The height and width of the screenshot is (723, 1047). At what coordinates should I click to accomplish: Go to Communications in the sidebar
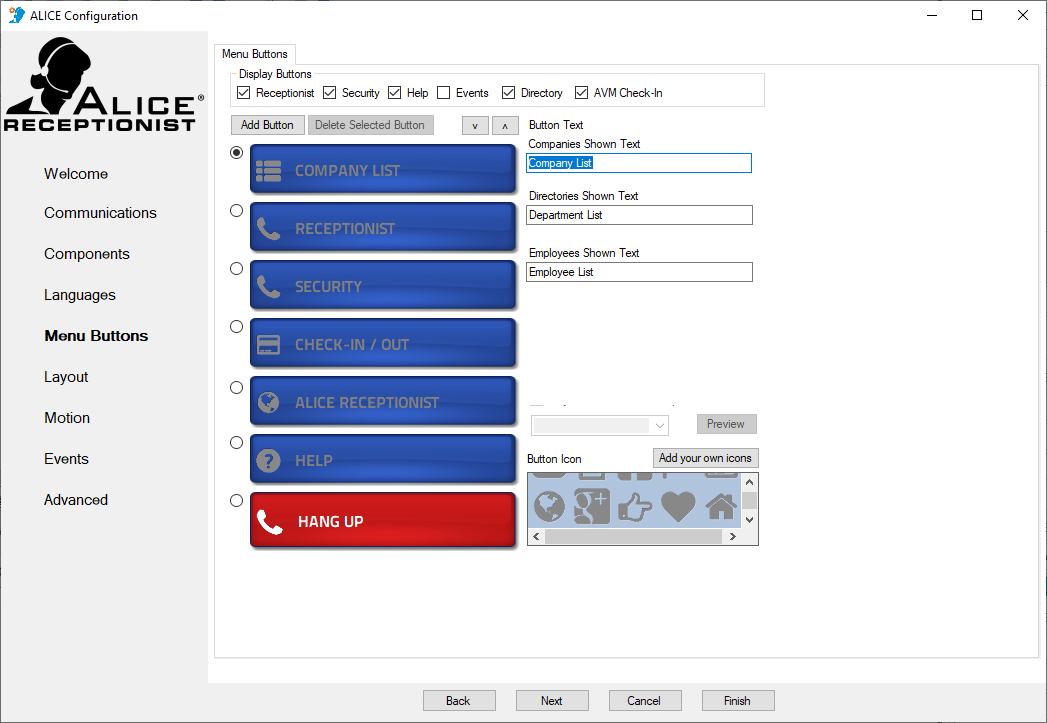(x=100, y=213)
